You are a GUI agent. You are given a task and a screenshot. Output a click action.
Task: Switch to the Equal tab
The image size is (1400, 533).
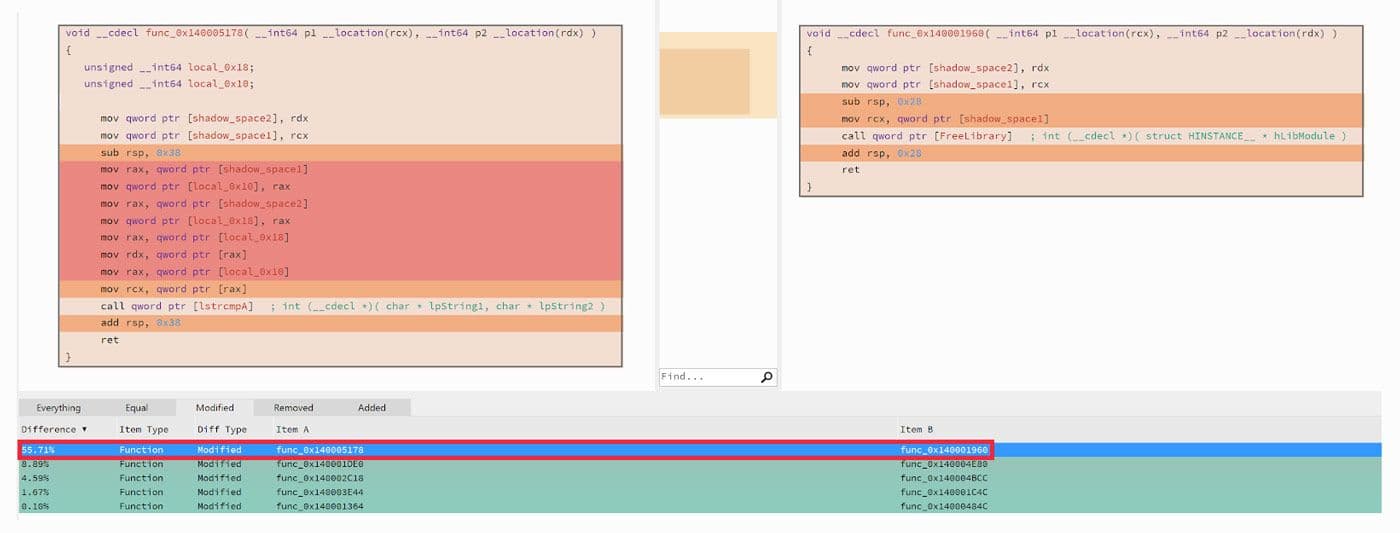(137, 408)
